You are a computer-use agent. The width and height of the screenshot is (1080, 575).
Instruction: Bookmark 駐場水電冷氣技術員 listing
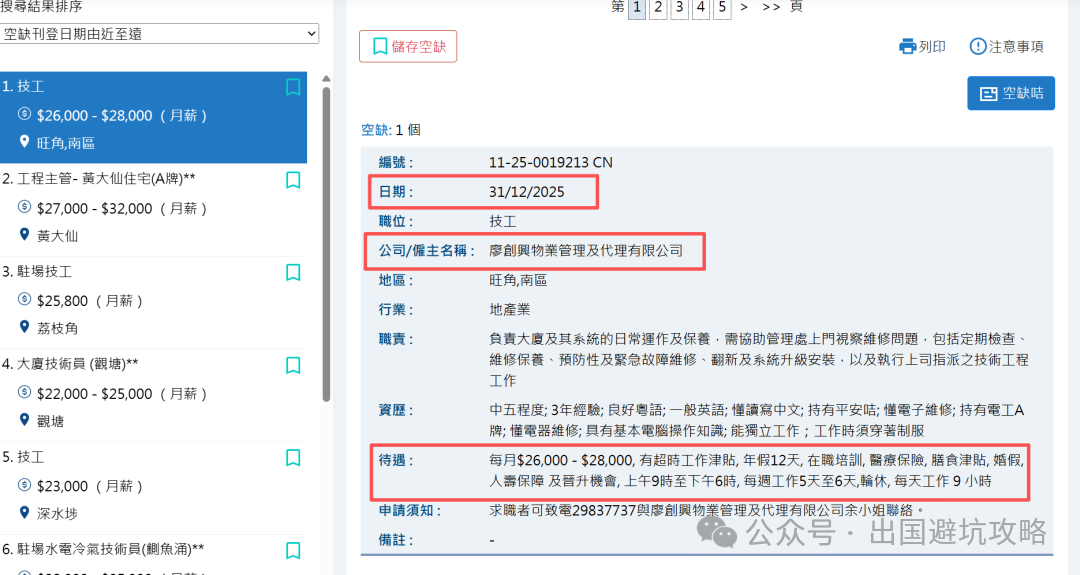pyautogui.click(x=293, y=550)
